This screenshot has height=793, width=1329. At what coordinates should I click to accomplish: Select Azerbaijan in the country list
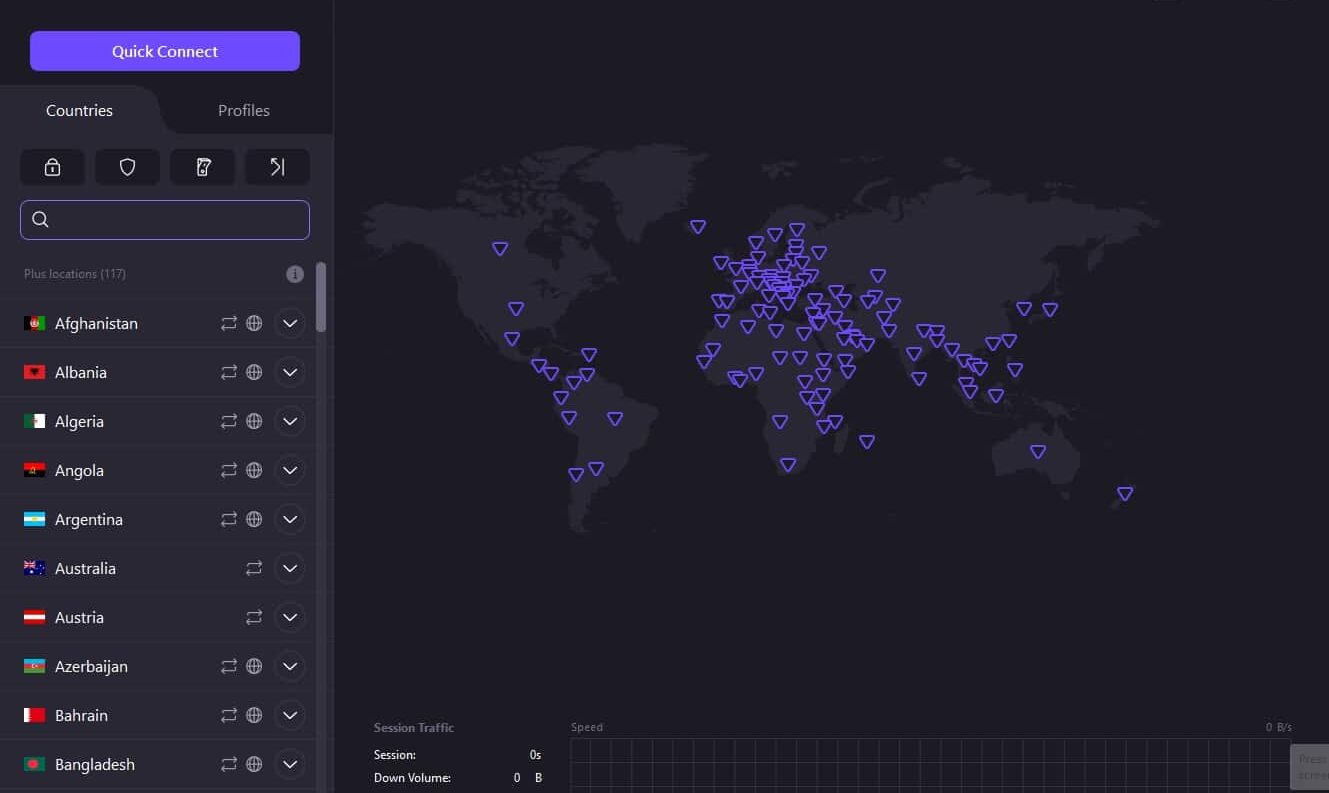[x=158, y=666]
